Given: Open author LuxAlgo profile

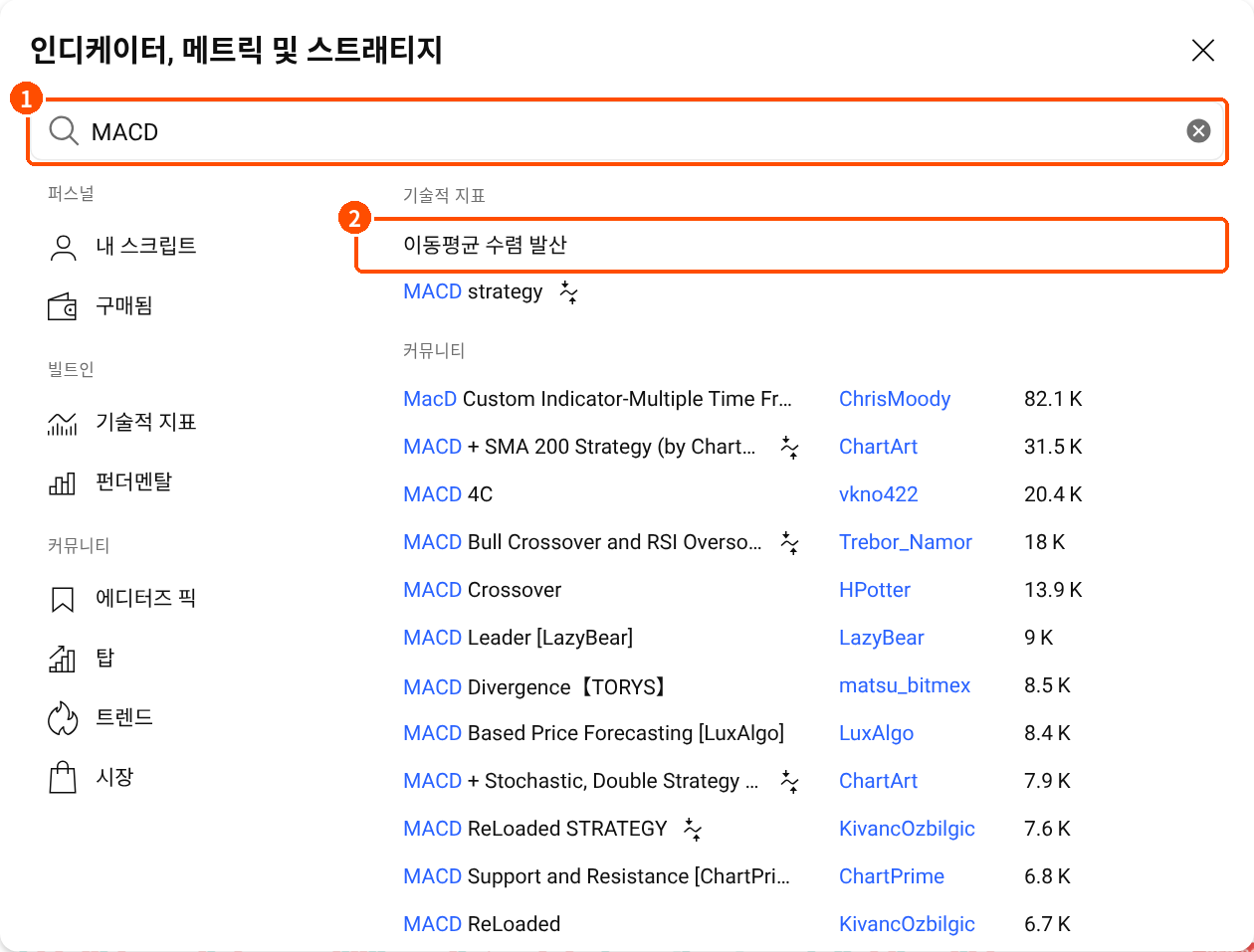Looking at the screenshot, I should [x=876, y=733].
